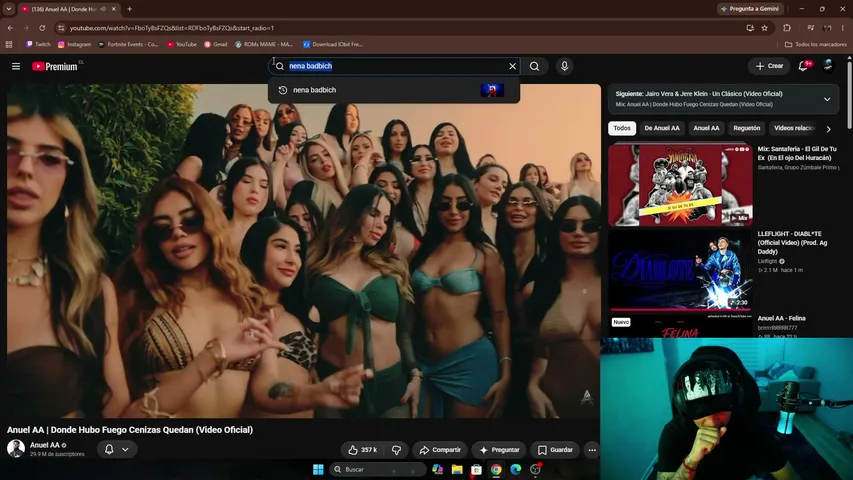Click inside the YouTube search field
The width and height of the screenshot is (853, 480).
click(395, 66)
